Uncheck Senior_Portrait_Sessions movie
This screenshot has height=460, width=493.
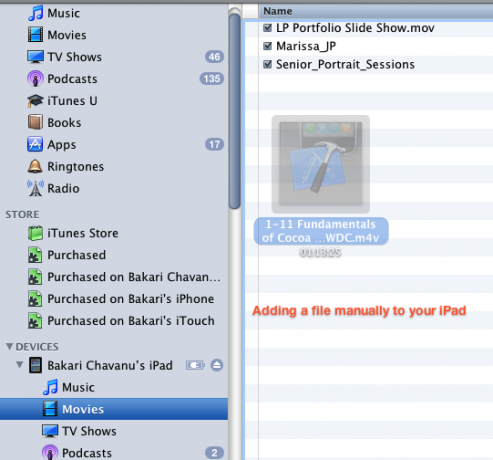pos(267,64)
